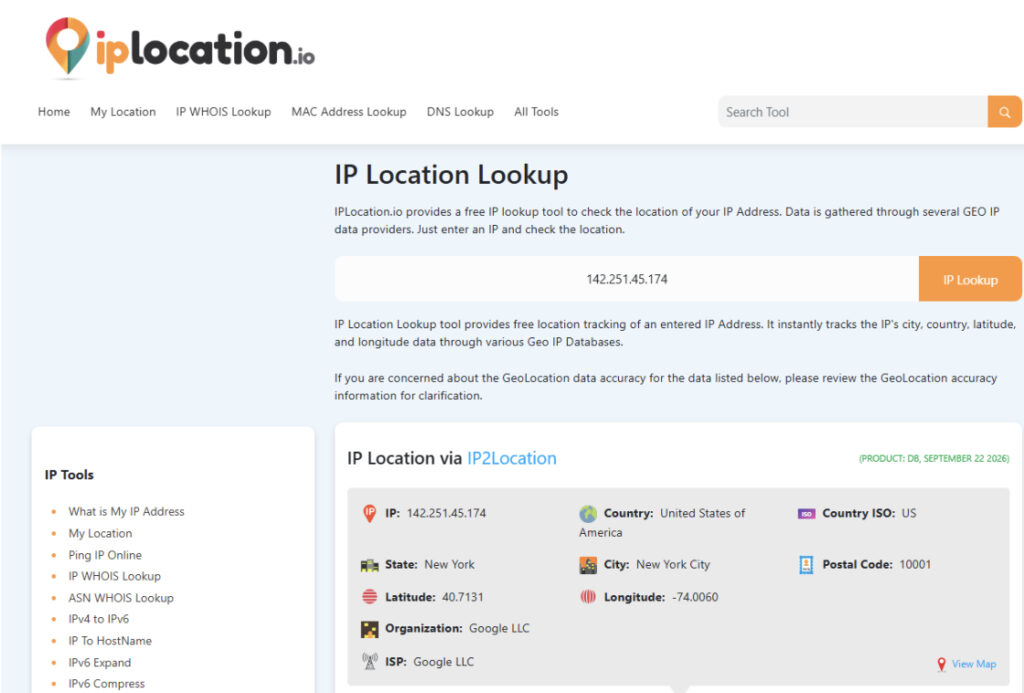
Task: Follow the IP2Location link
Action: pyautogui.click(x=512, y=458)
